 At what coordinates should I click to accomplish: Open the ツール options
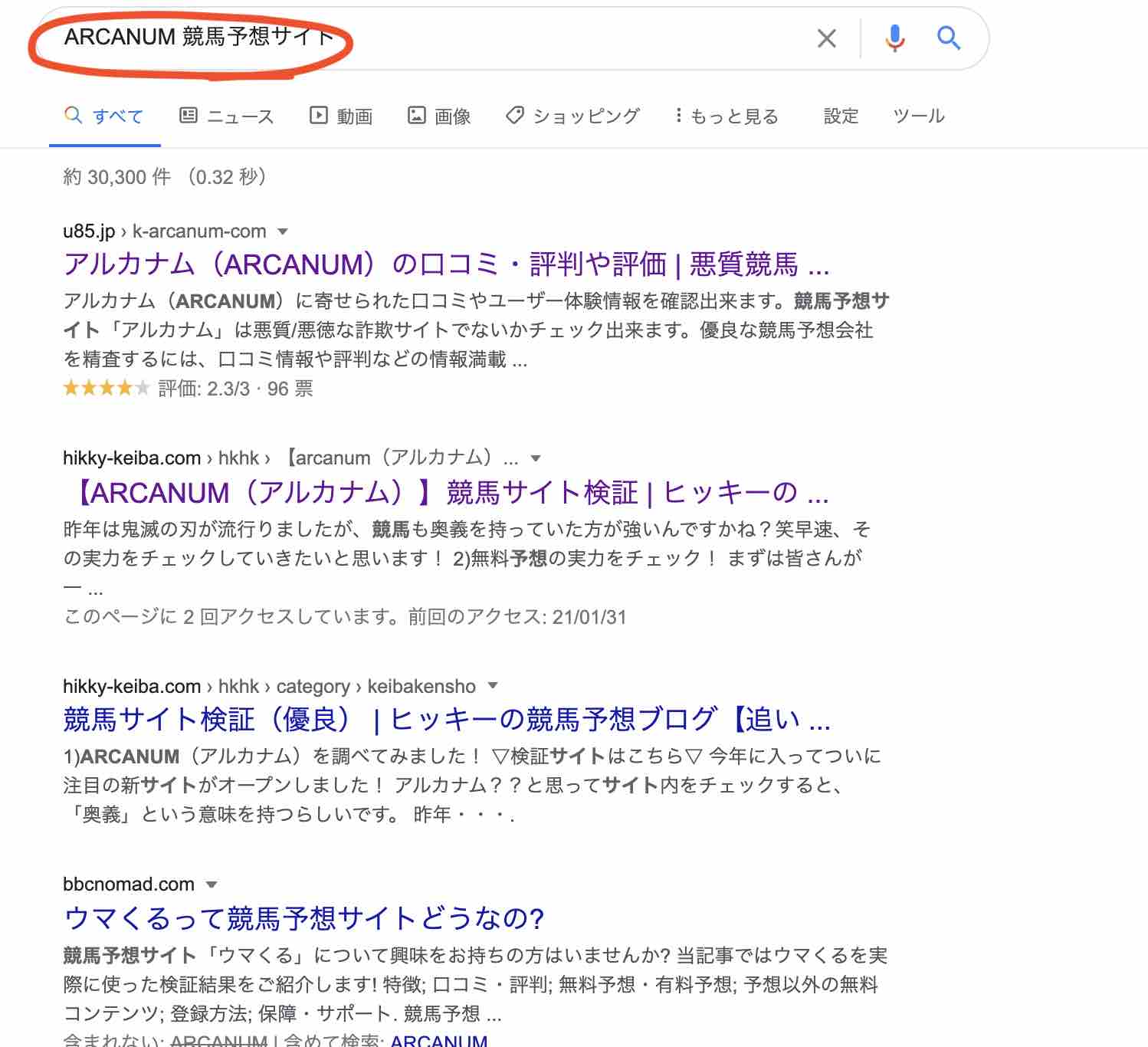pos(919,117)
